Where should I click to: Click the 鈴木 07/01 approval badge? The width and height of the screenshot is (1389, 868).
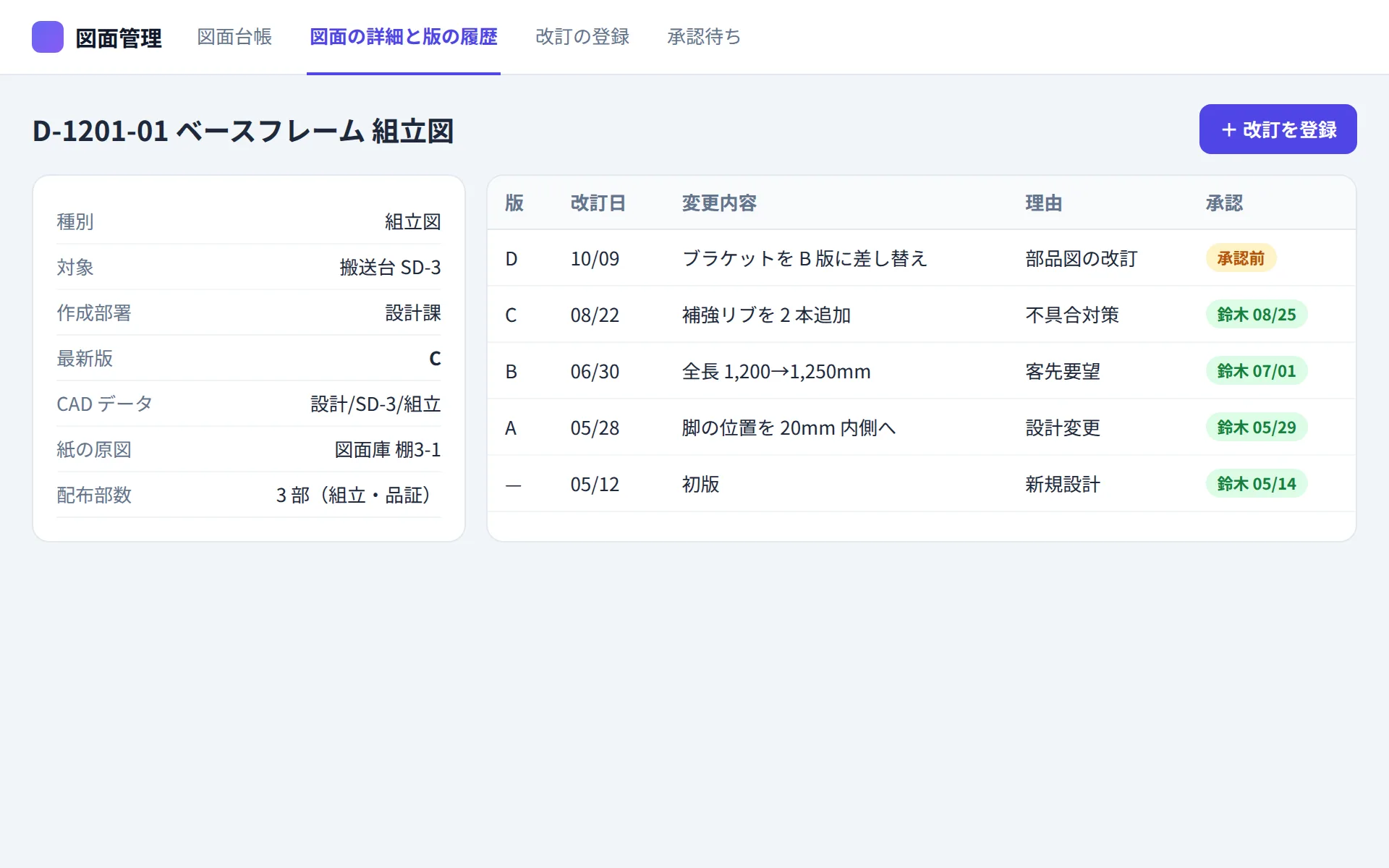(1256, 371)
